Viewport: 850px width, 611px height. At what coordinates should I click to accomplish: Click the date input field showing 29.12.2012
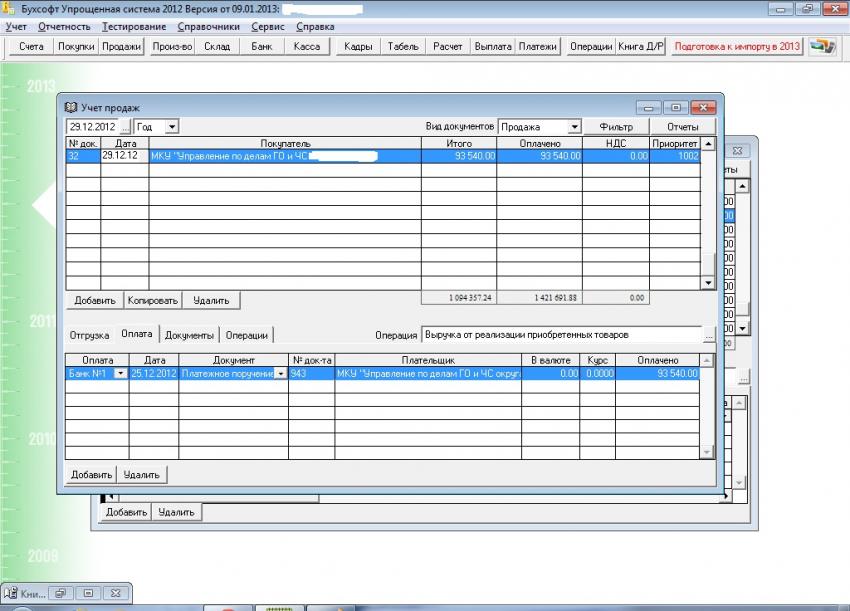click(x=92, y=127)
